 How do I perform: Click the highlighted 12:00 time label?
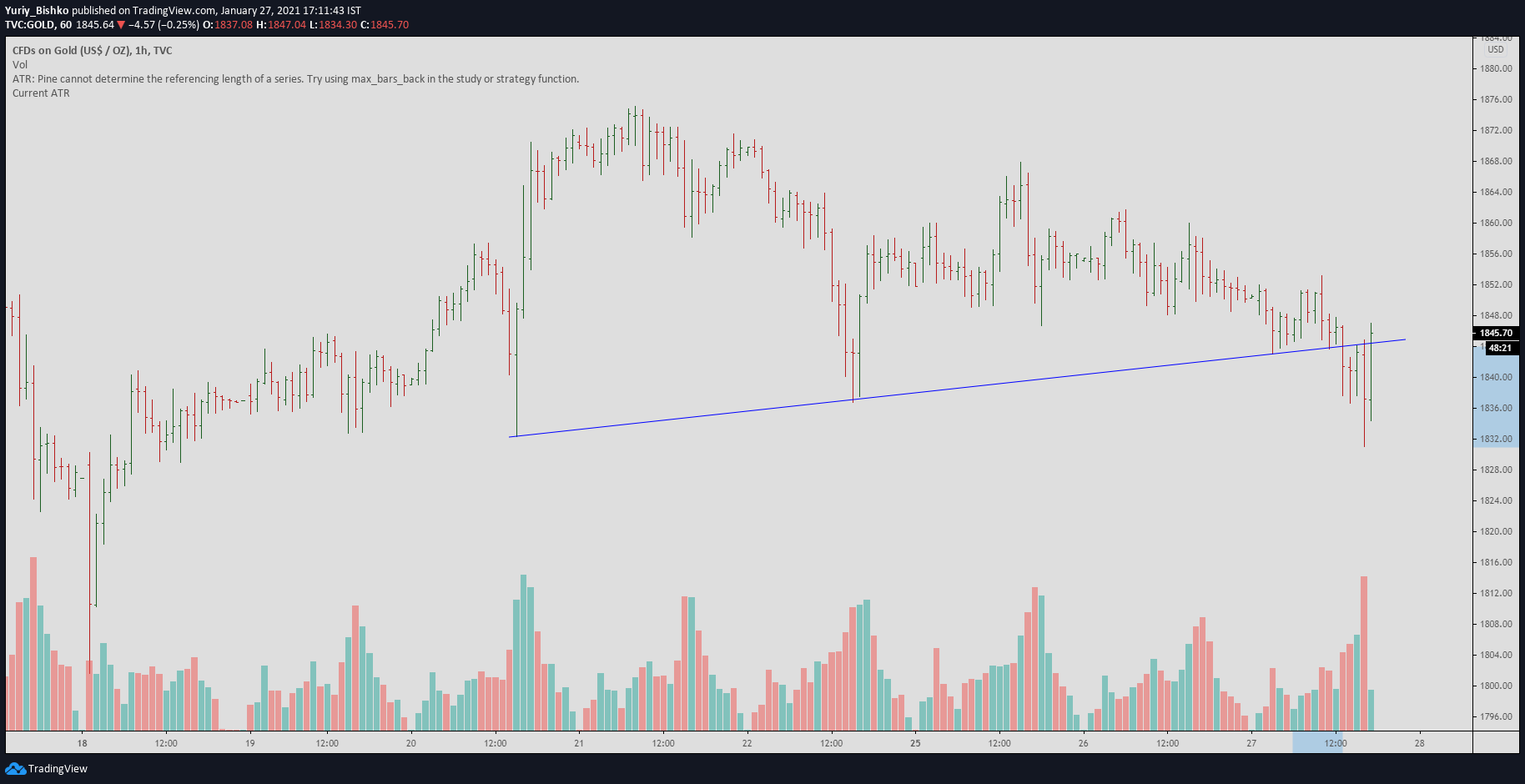pyautogui.click(x=1336, y=743)
